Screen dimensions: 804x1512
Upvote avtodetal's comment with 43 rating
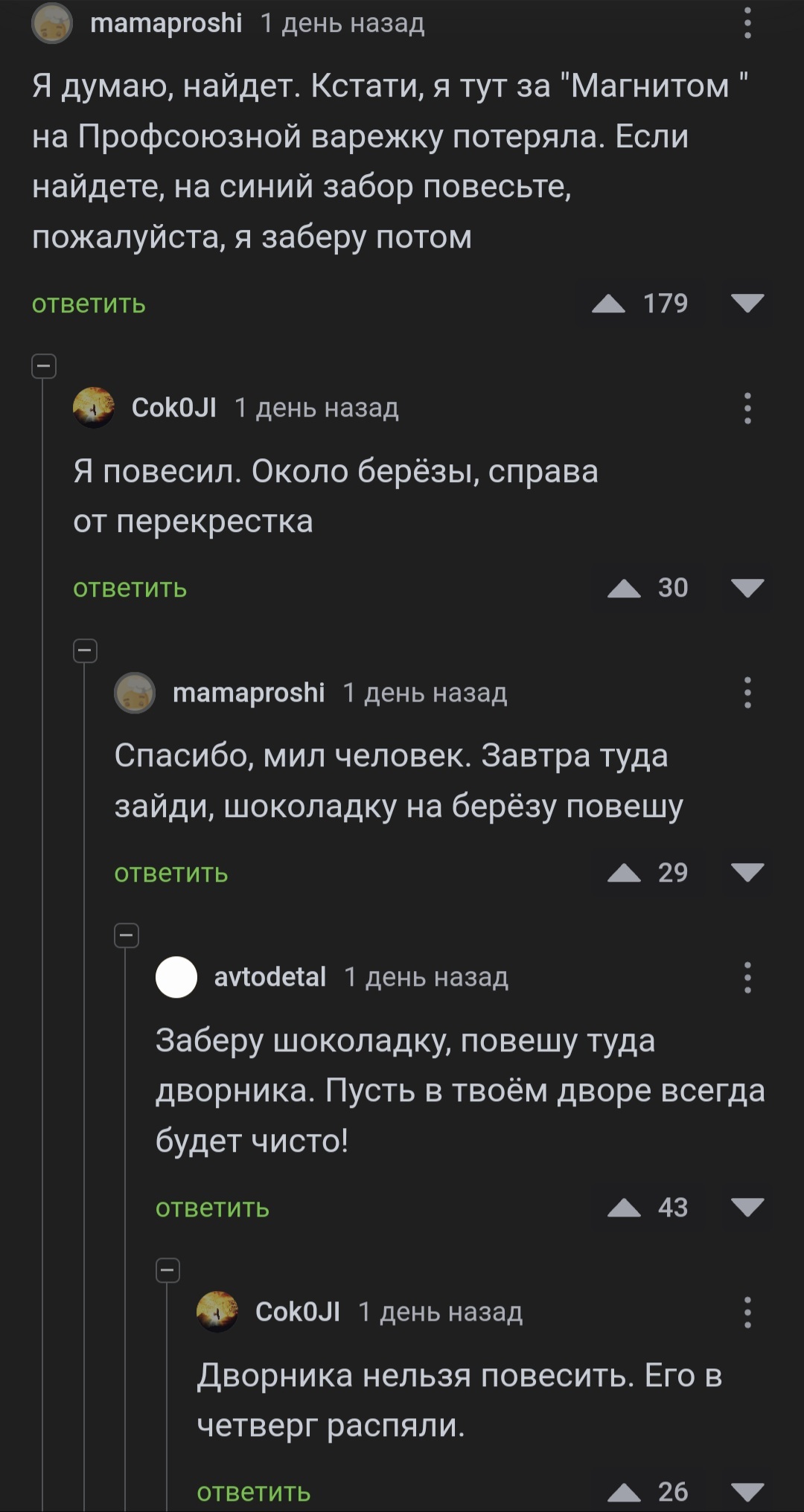click(x=624, y=1208)
